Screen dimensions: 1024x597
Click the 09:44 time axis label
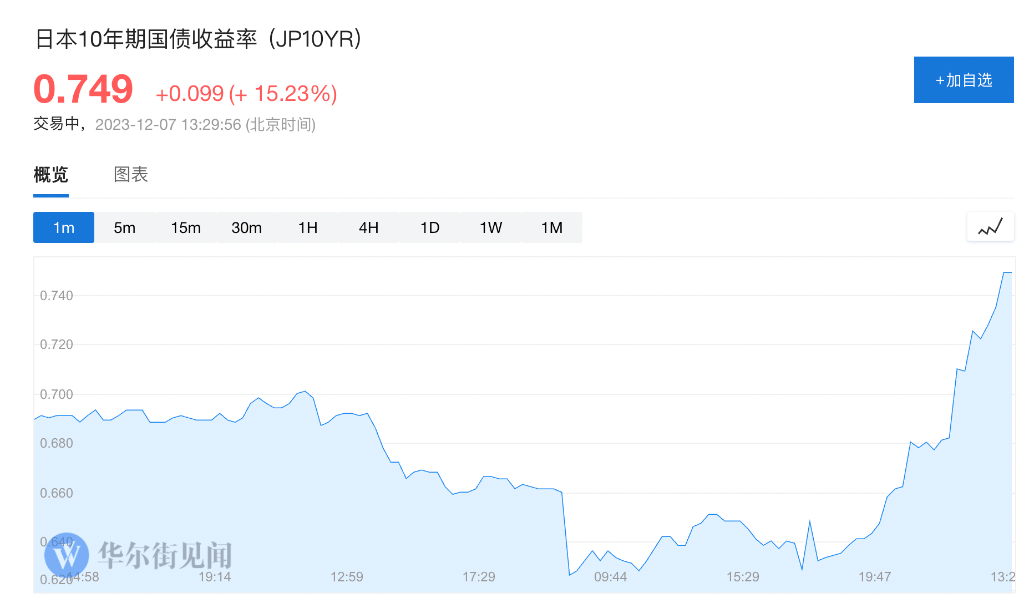[x=610, y=577]
